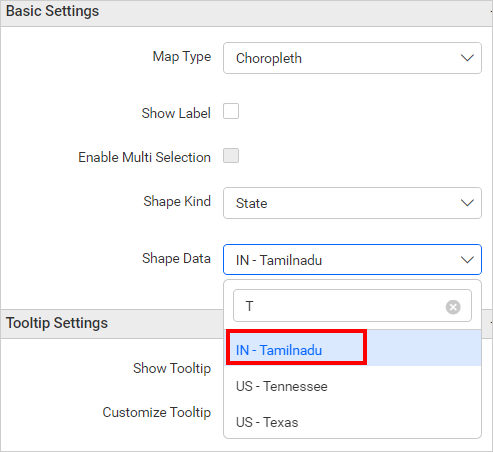Click the Shape Data label
Viewport: 493px width, 452px height.
[x=176, y=258]
